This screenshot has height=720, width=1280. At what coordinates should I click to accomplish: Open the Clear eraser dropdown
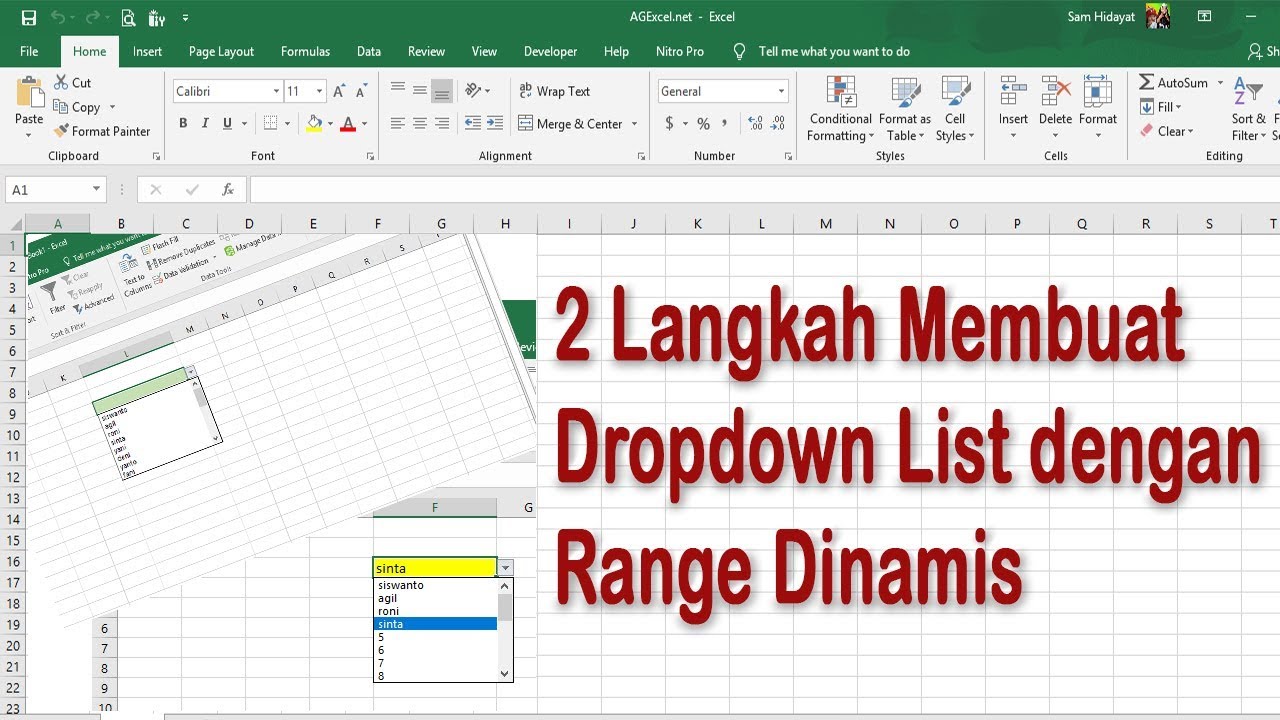(x=1167, y=131)
